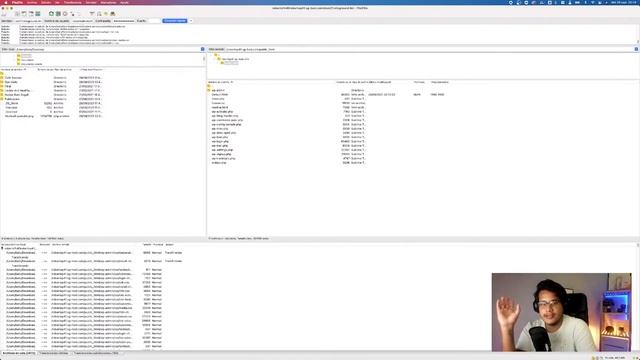Screen dimensions: 640x360
Task: Select wp-config-sample.php in remote list
Action: click(x=227, y=124)
